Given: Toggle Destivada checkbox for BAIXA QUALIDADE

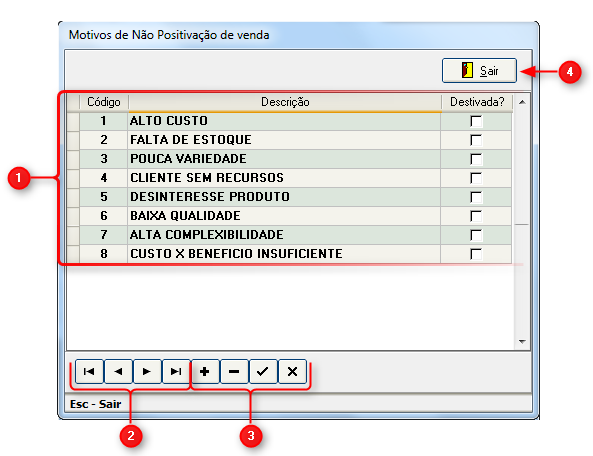Looking at the screenshot, I should coord(476,216).
